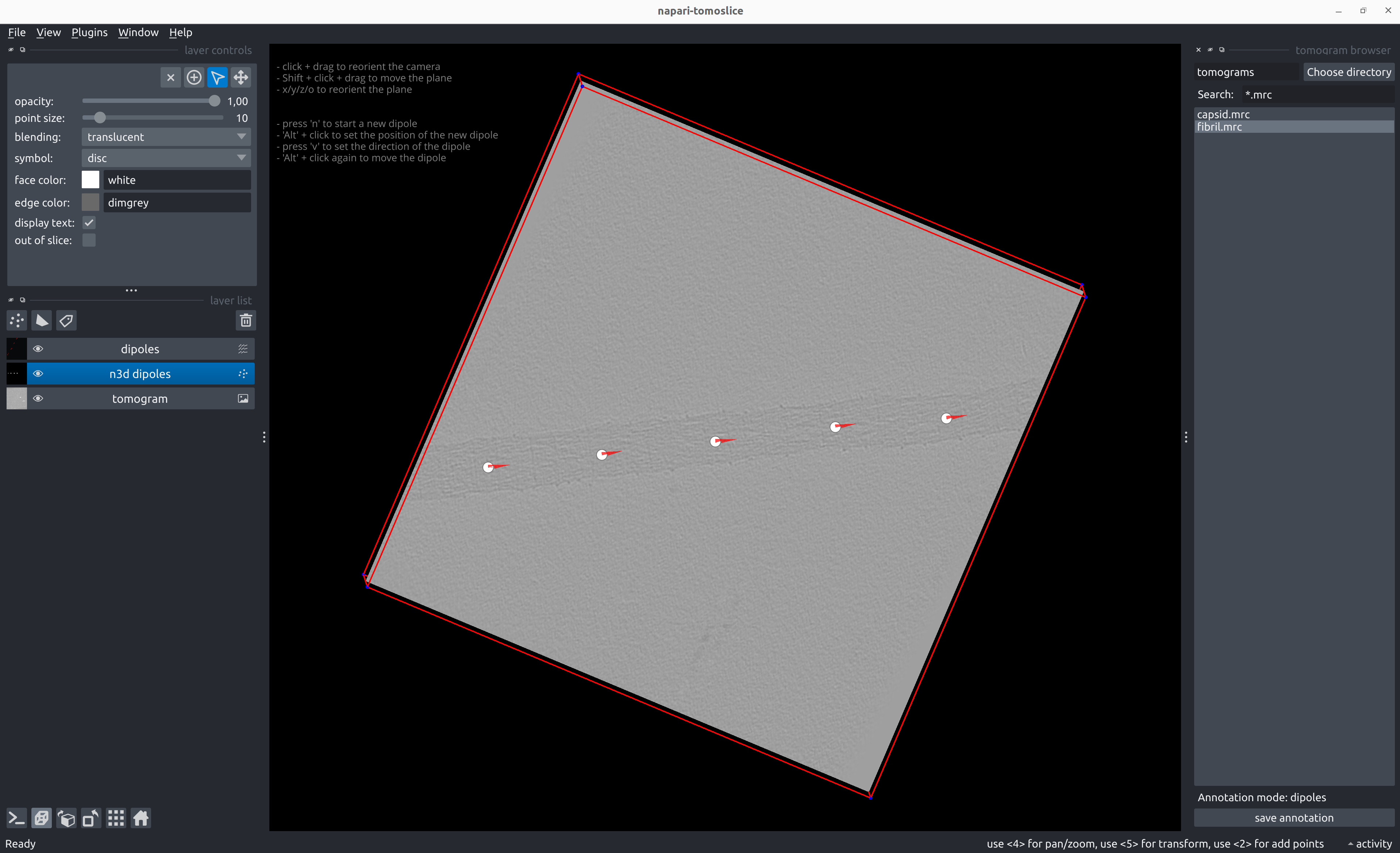Hide the tomogram browser dock
Viewport: 1400px width, 853px height.
1210,50
